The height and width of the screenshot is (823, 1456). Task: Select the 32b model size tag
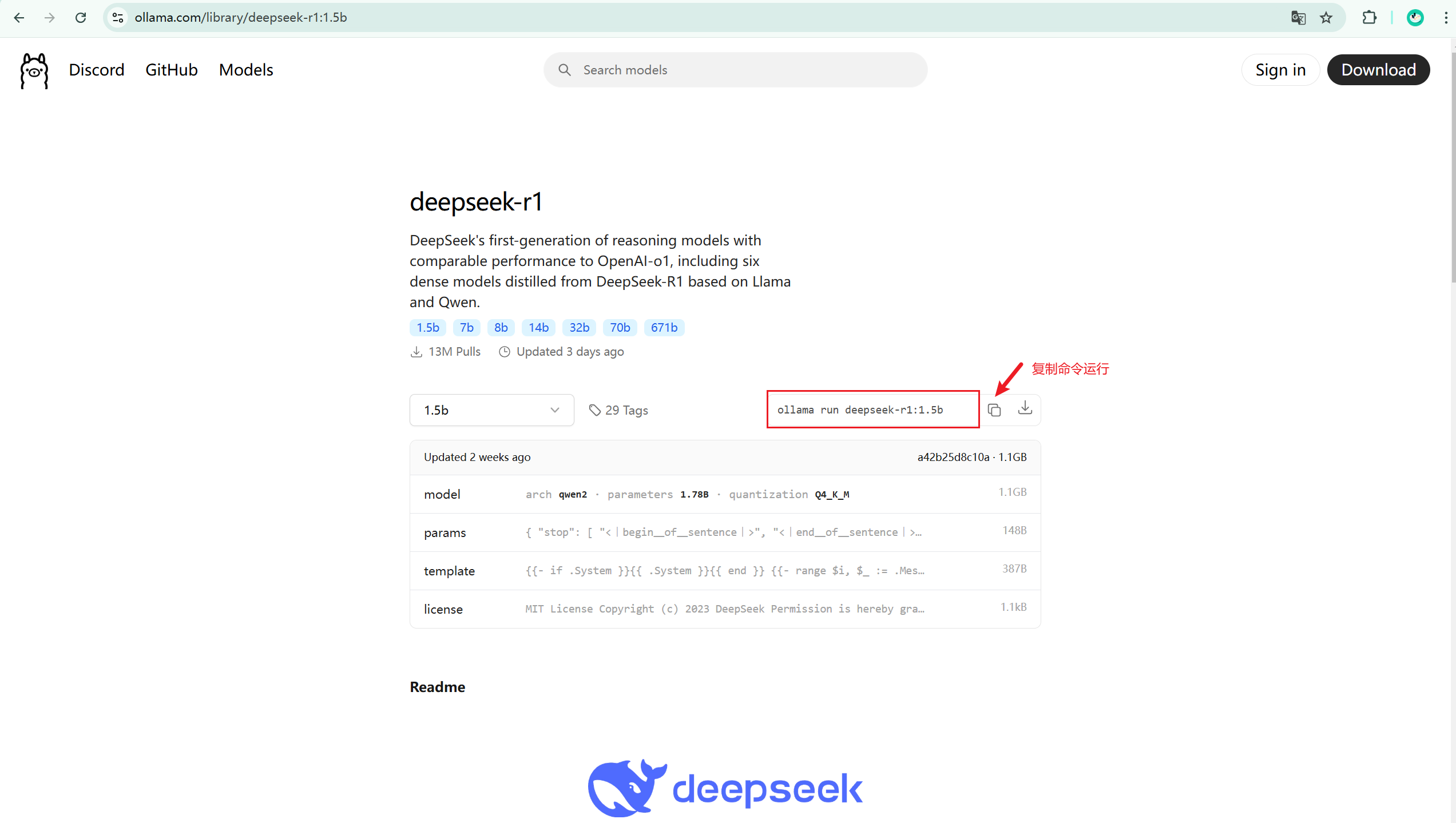point(579,328)
